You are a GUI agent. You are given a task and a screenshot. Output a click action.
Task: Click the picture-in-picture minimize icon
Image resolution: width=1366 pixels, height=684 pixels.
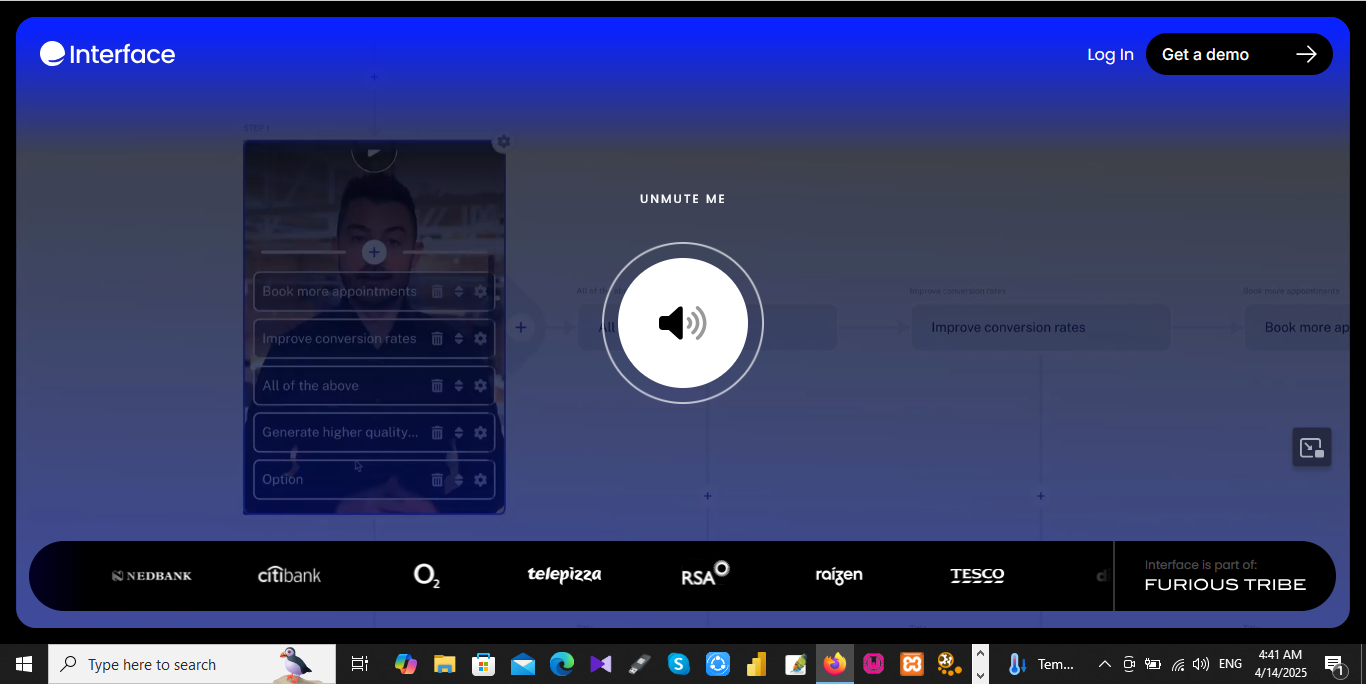tap(1312, 448)
